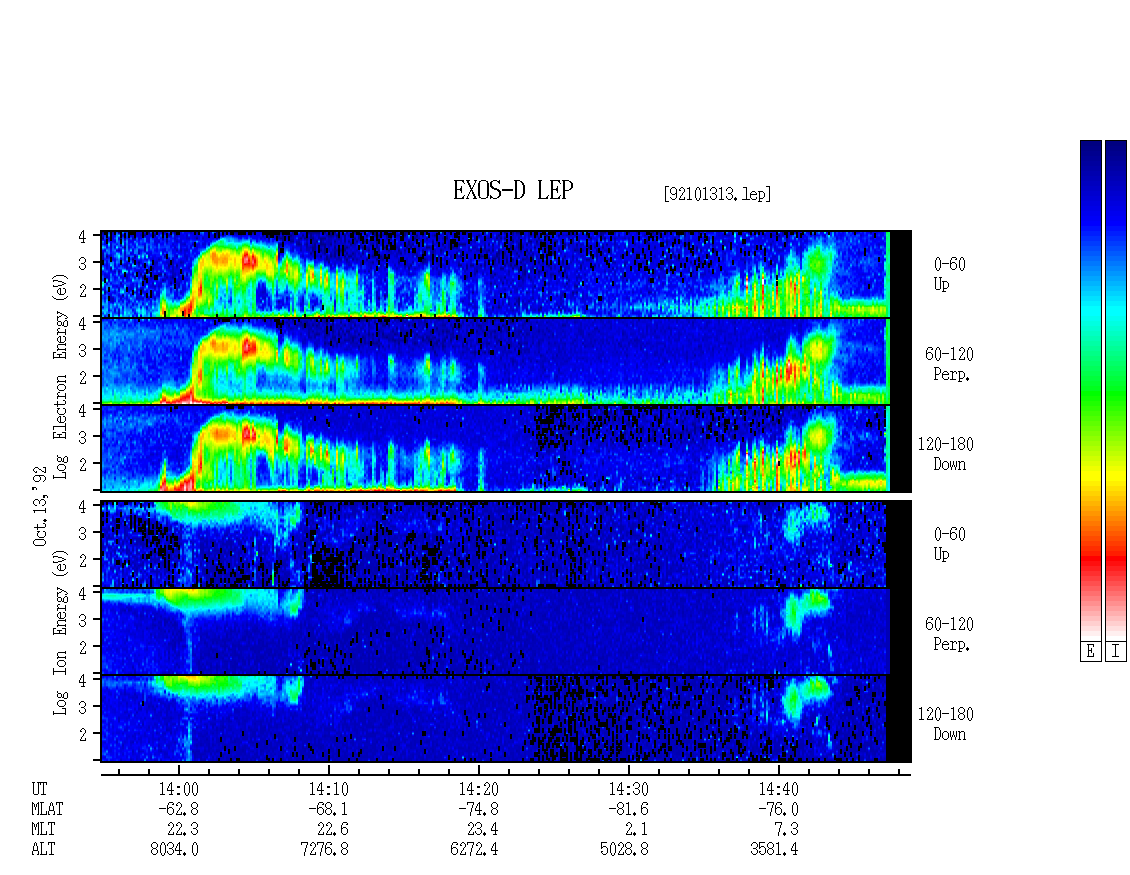Click the Log Electron Energy (eV) axis label

(60, 376)
